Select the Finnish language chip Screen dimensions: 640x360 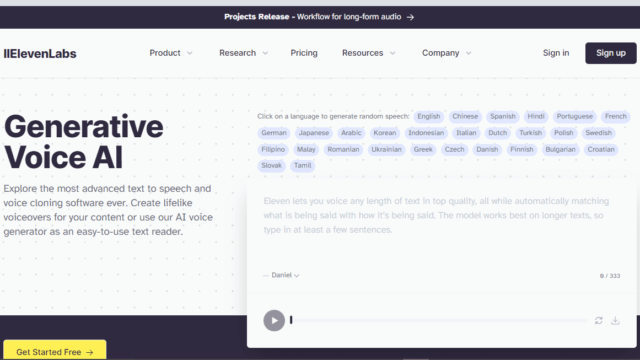coord(522,149)
